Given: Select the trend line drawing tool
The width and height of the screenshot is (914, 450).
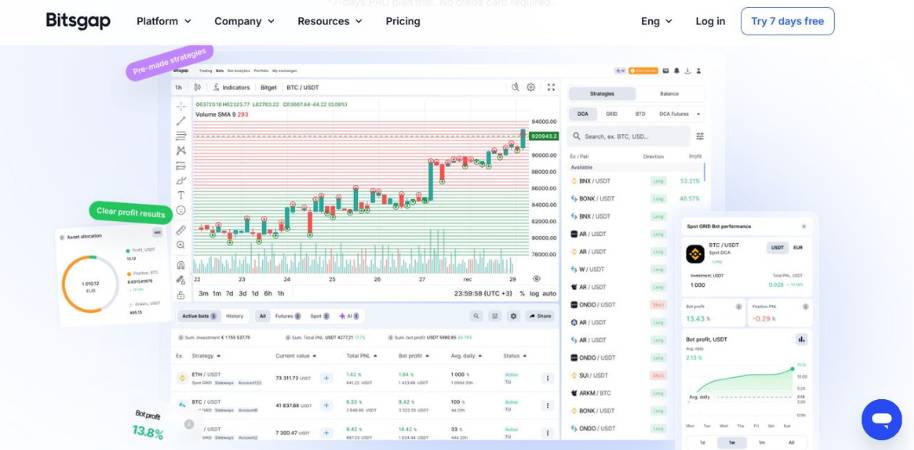Looking at the screenshot, I should [x=181, y=121].
